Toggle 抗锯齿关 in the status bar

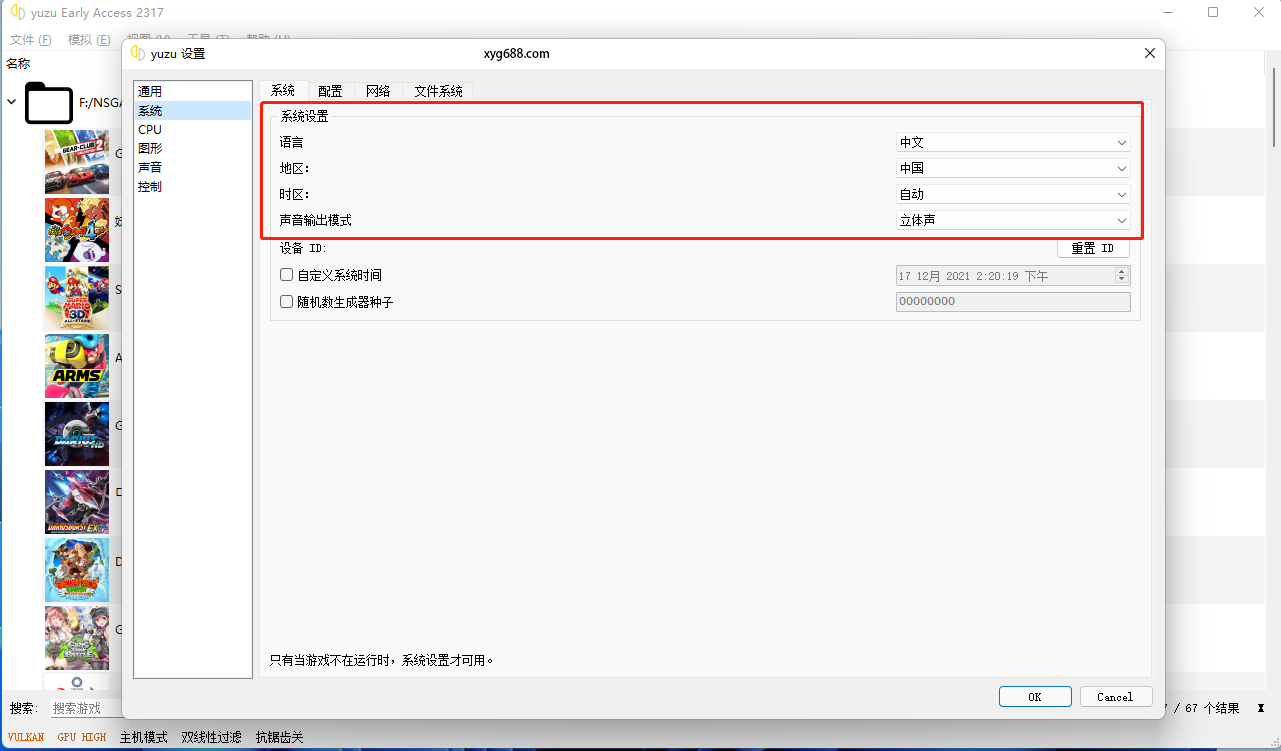(x=279, y=737)
